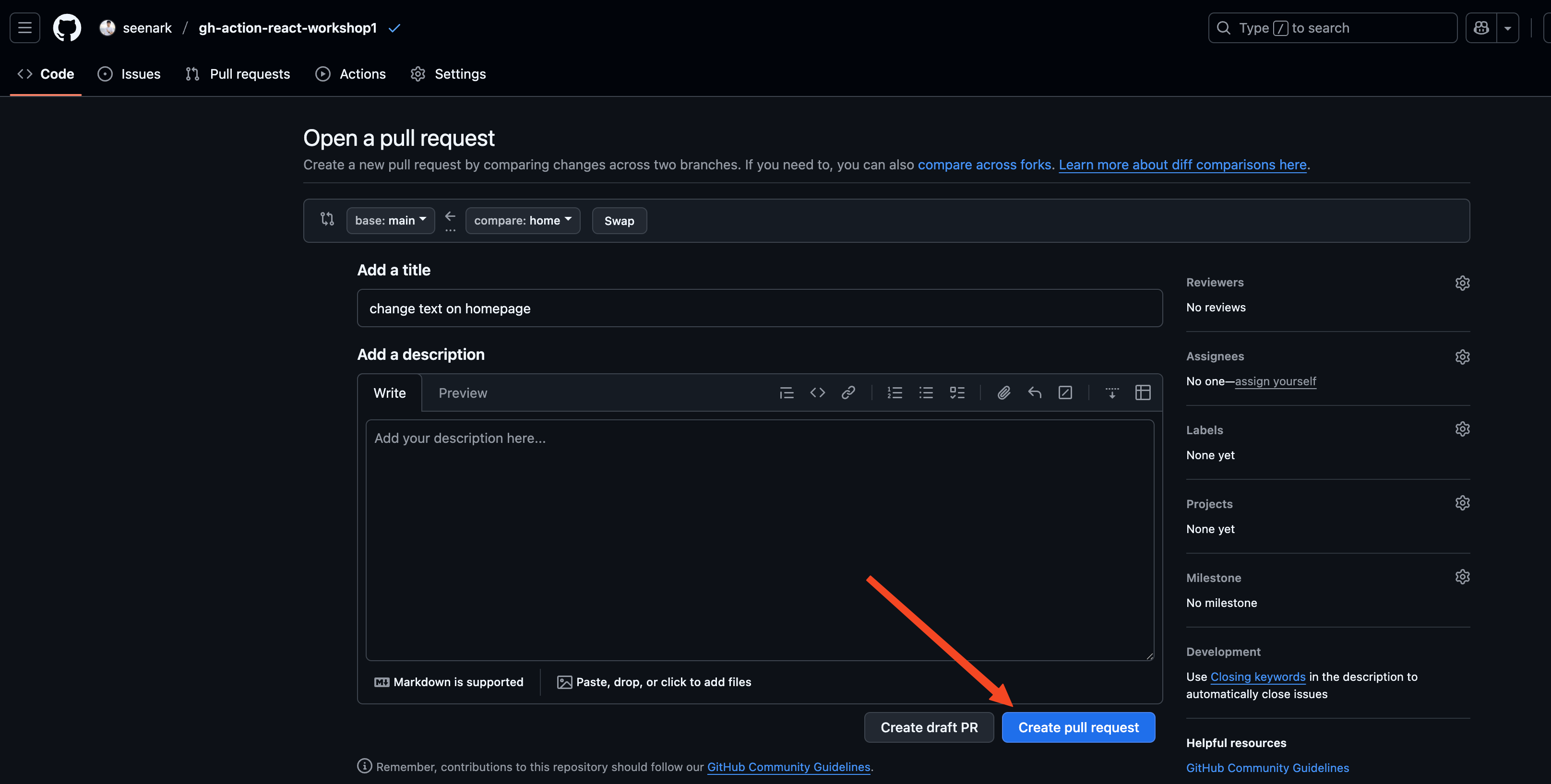The width and height of the screenshot is (1551, 784).
Task: Insert a task list in description
Action: (x=957, y=392)
